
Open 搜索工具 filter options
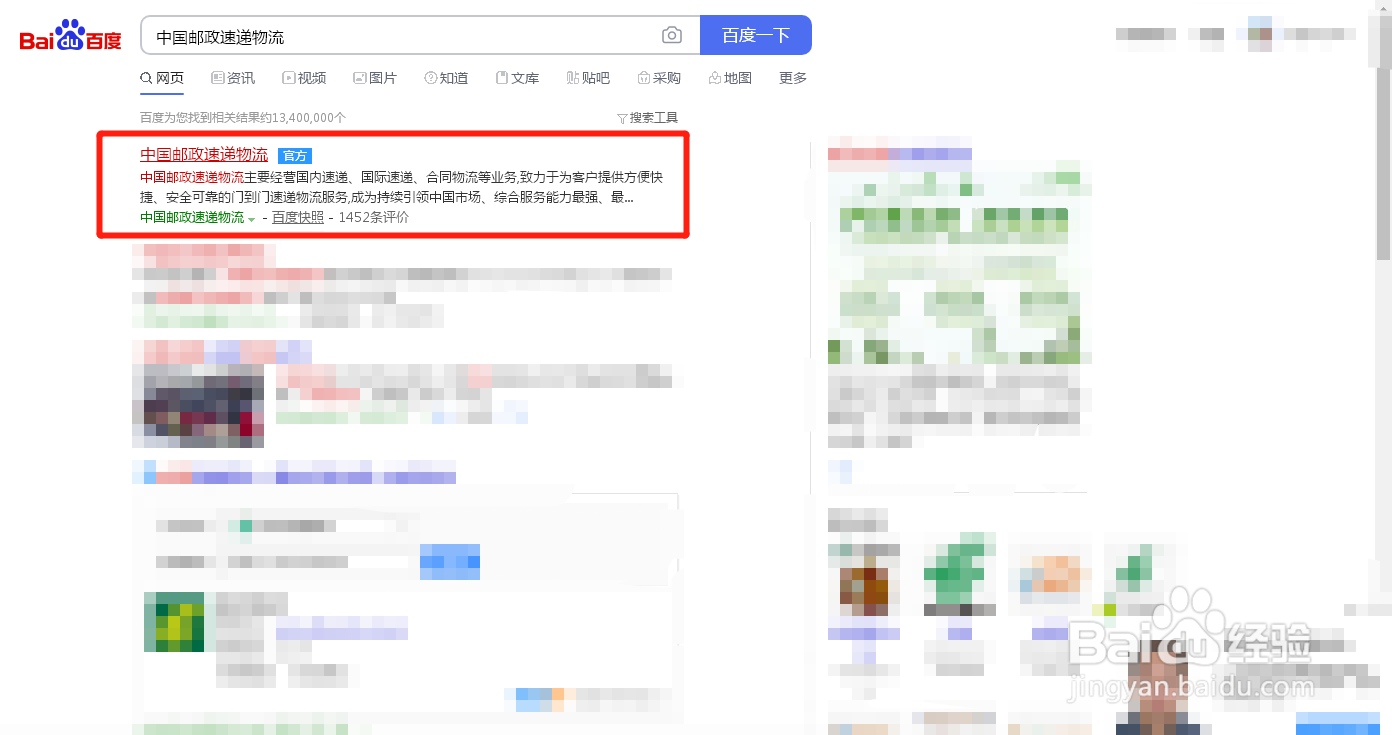pos(647,118)
